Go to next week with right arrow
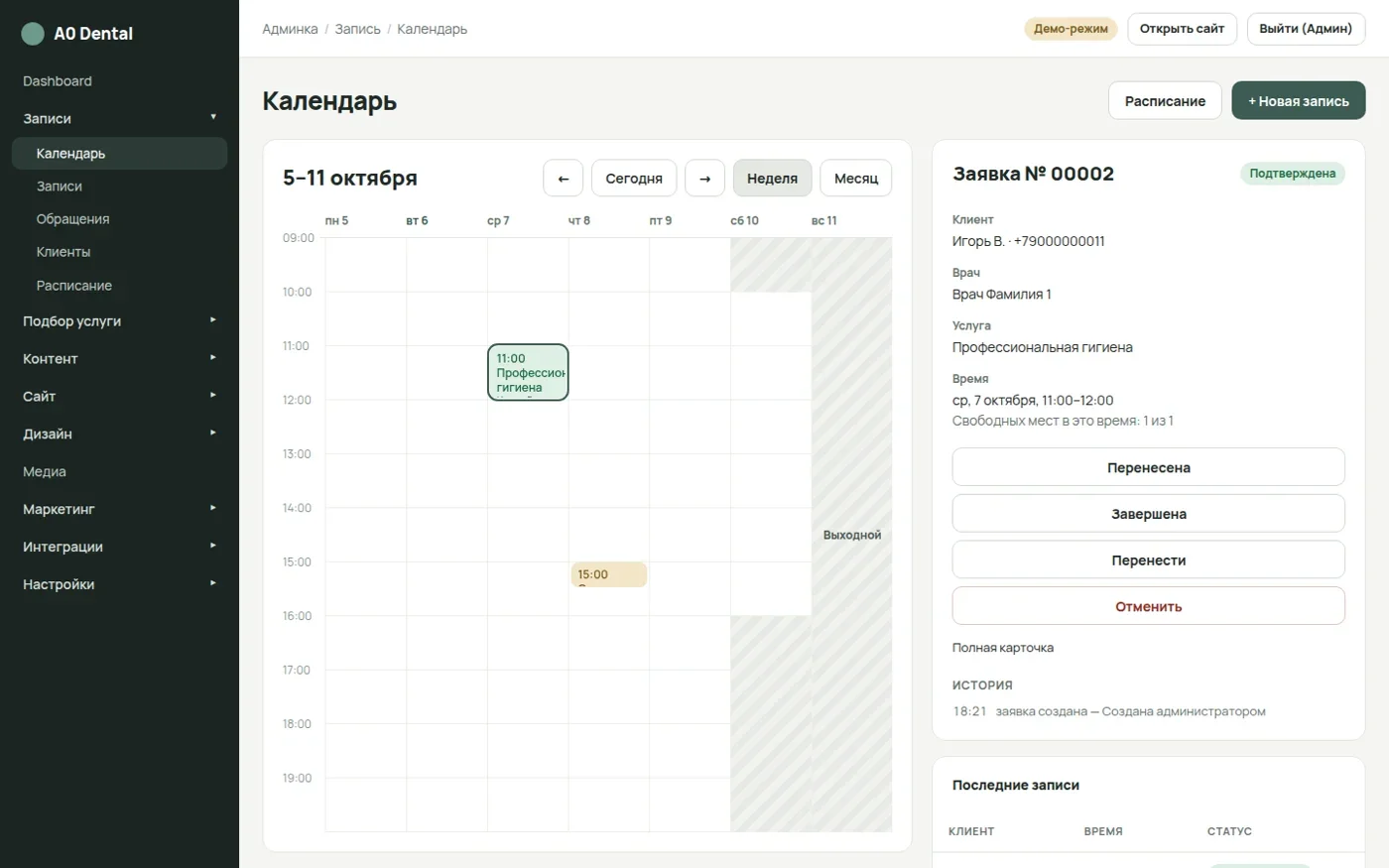 tap(704, 179)
